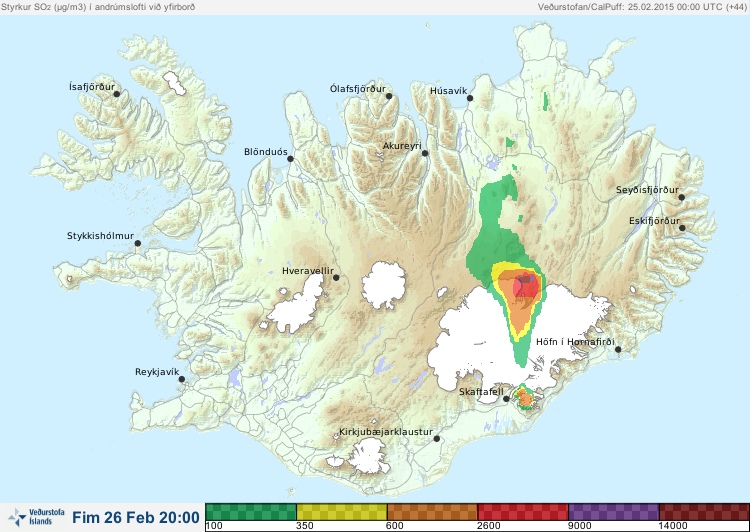Click the 'Stykkishólmur' label
Image resolution: width=750 pixels, height=532 pixels.
pyautogui.click(x=100, y=236)
